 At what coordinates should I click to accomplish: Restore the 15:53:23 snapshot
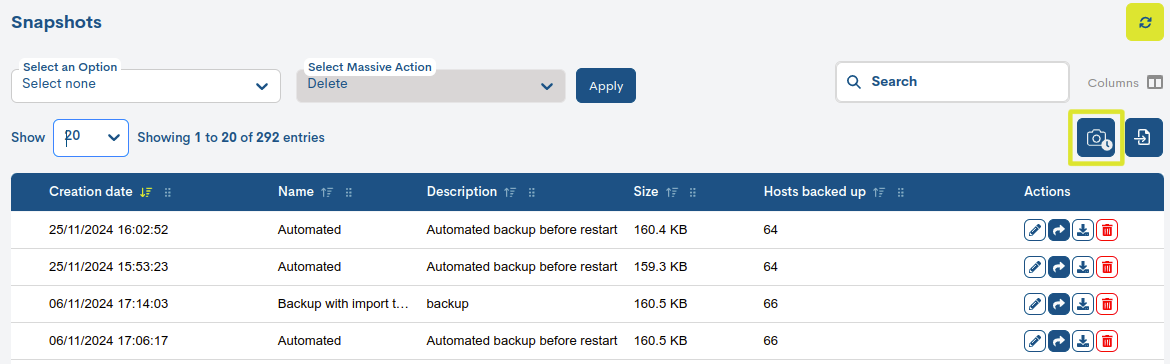click(1058, 266)
